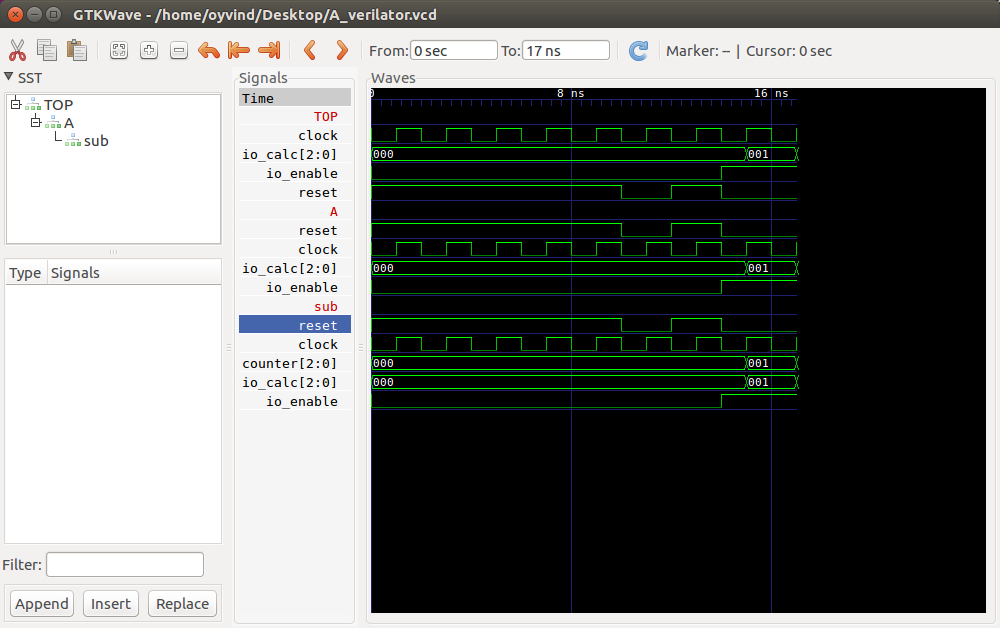Select the red A group label
This screenshot has width=1000, height=628.
(334, 212)
